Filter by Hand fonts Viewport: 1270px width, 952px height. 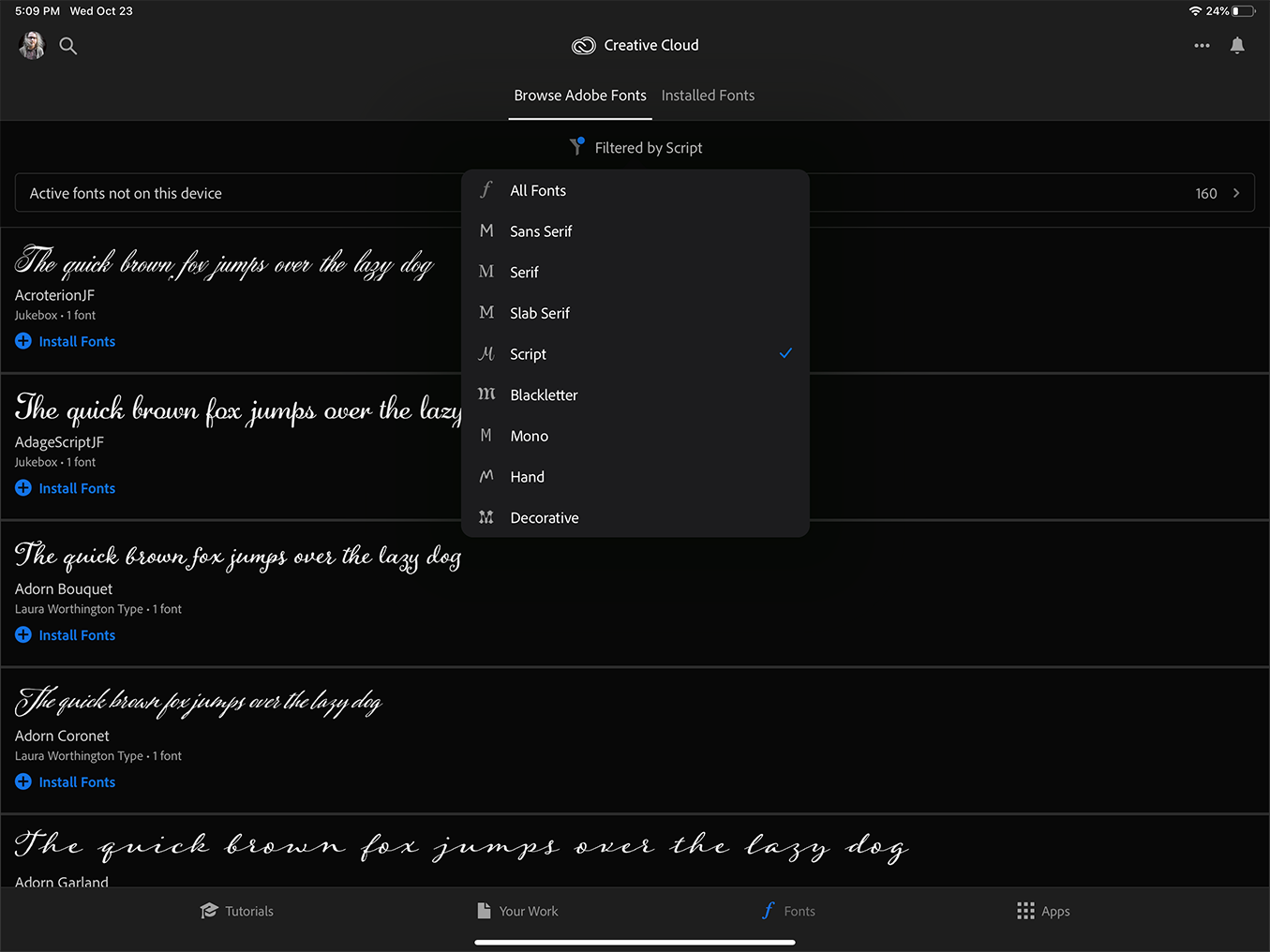635,477
